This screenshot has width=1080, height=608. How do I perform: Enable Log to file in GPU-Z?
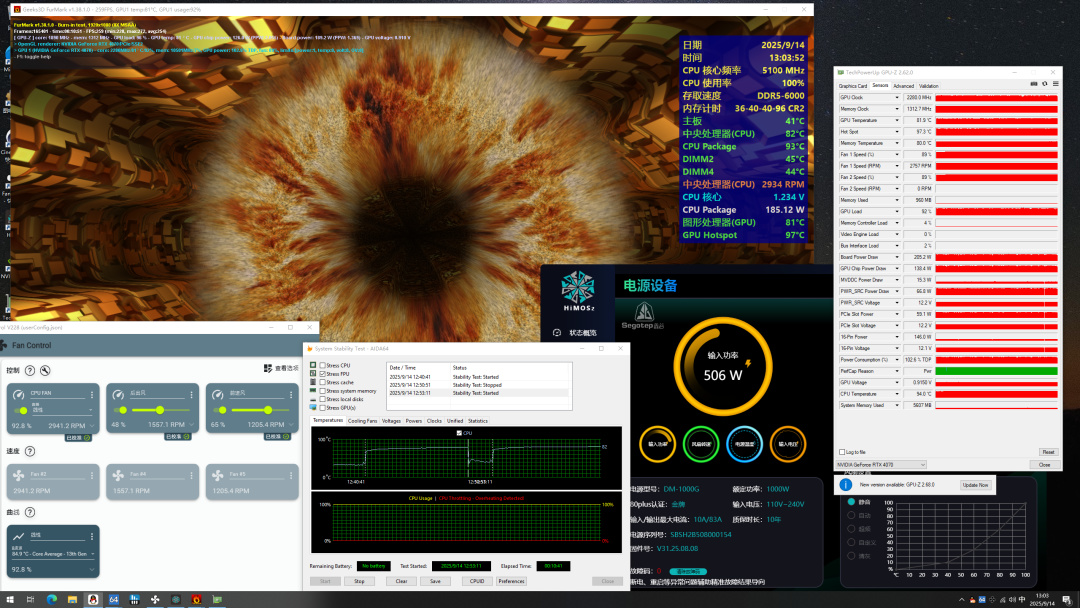point(842,452)
